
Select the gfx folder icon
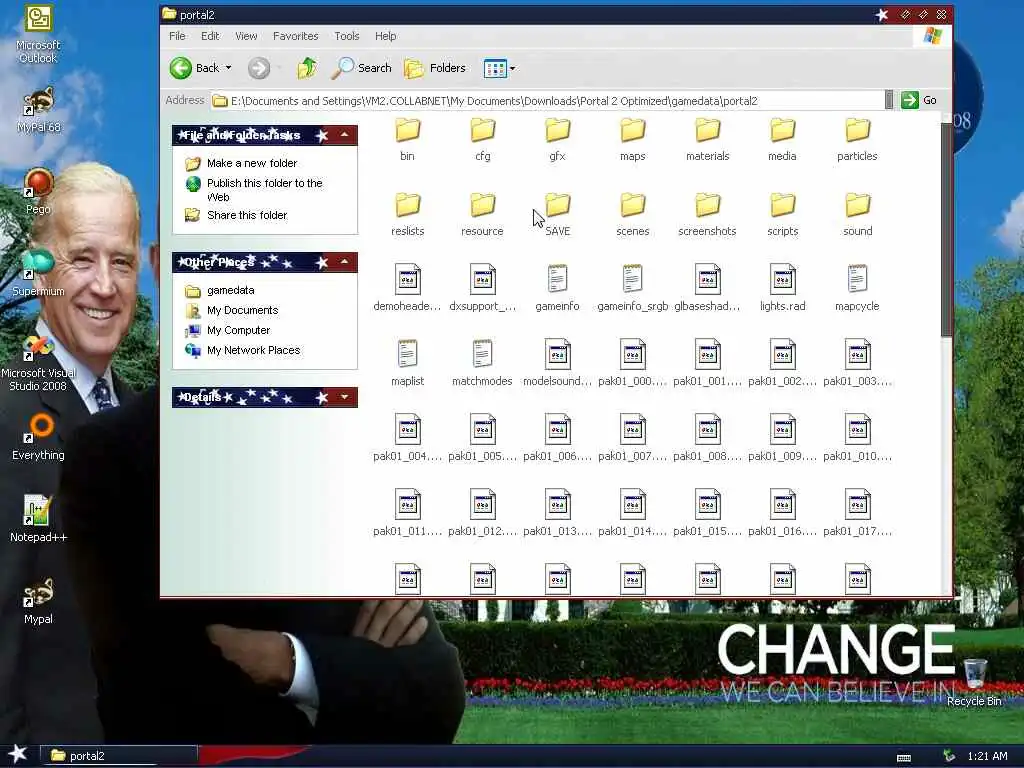pos(558,130)
